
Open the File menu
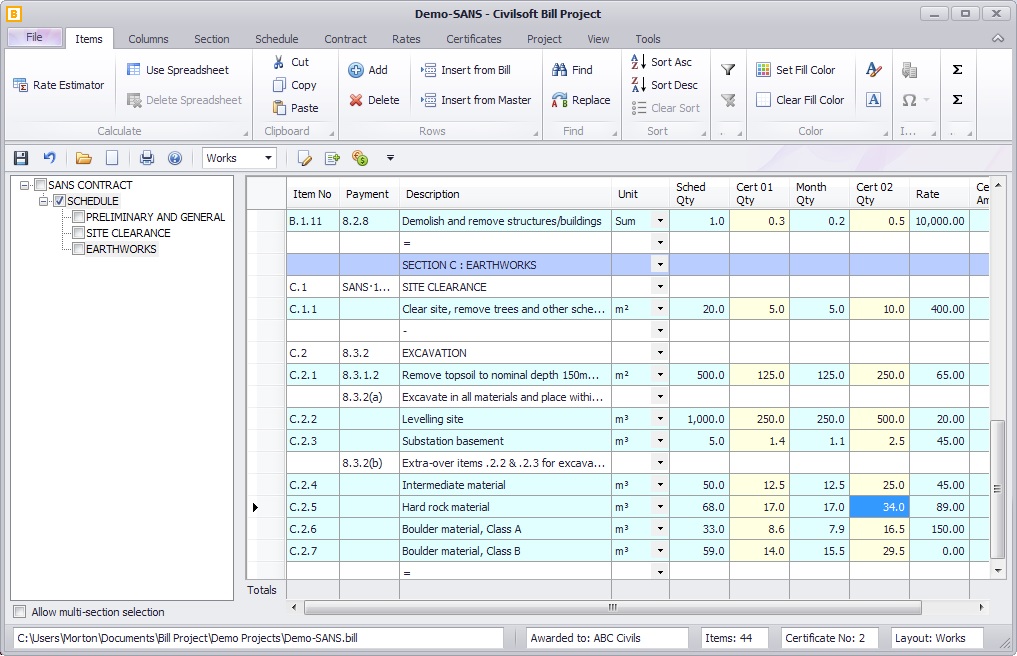click(x=34, y=37)
